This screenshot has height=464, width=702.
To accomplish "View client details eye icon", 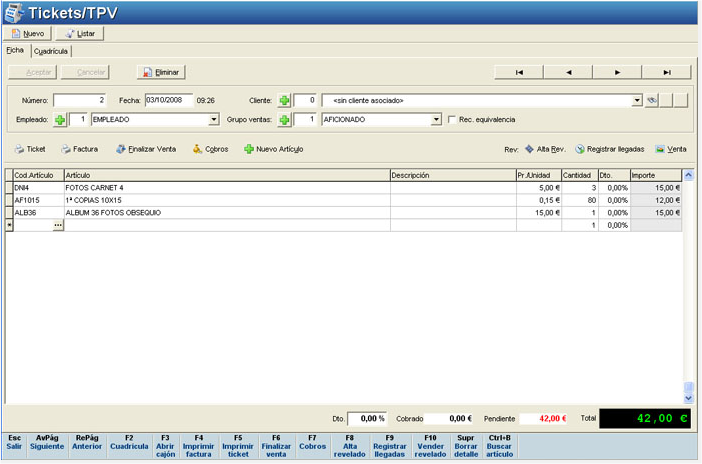I will point(652,100).
